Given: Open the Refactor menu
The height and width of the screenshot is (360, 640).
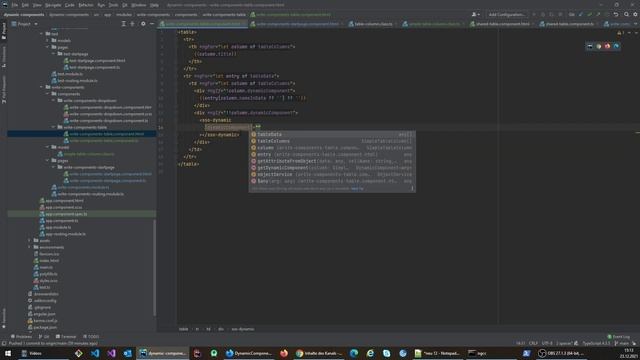Looking at the screenshot, I should coord(86,5).
